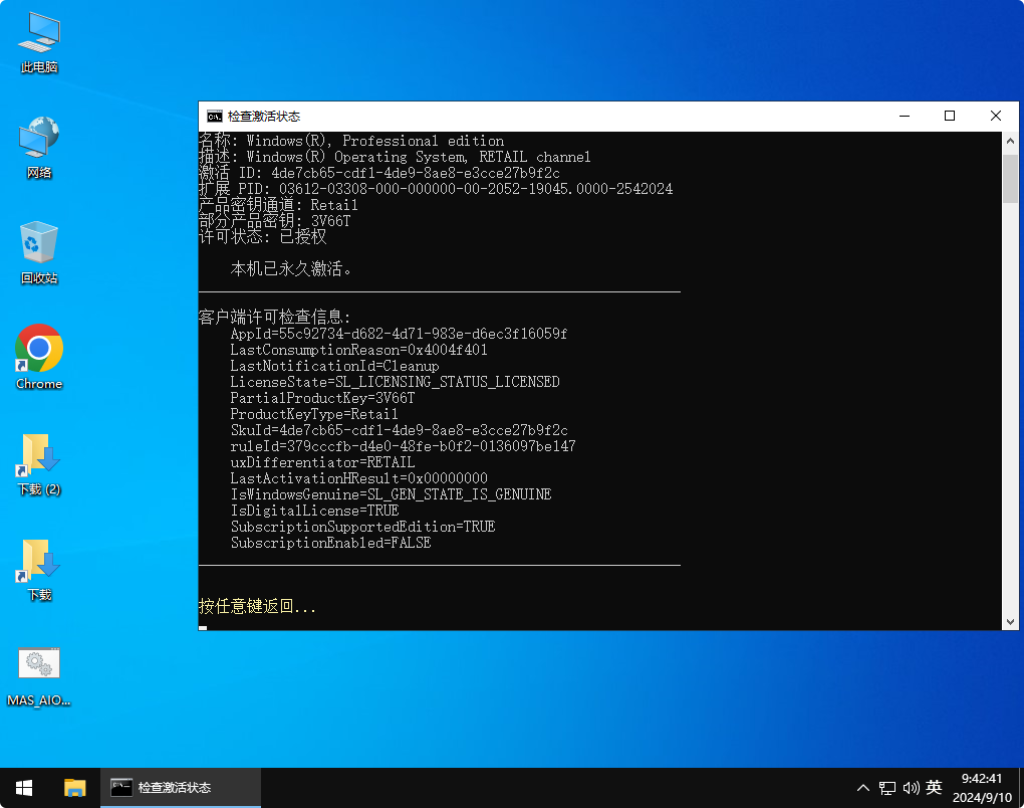Click the console cmd icon on the taskbar button
The width and height of the screenshot is (1024, 808).
[x=123, y=787]
